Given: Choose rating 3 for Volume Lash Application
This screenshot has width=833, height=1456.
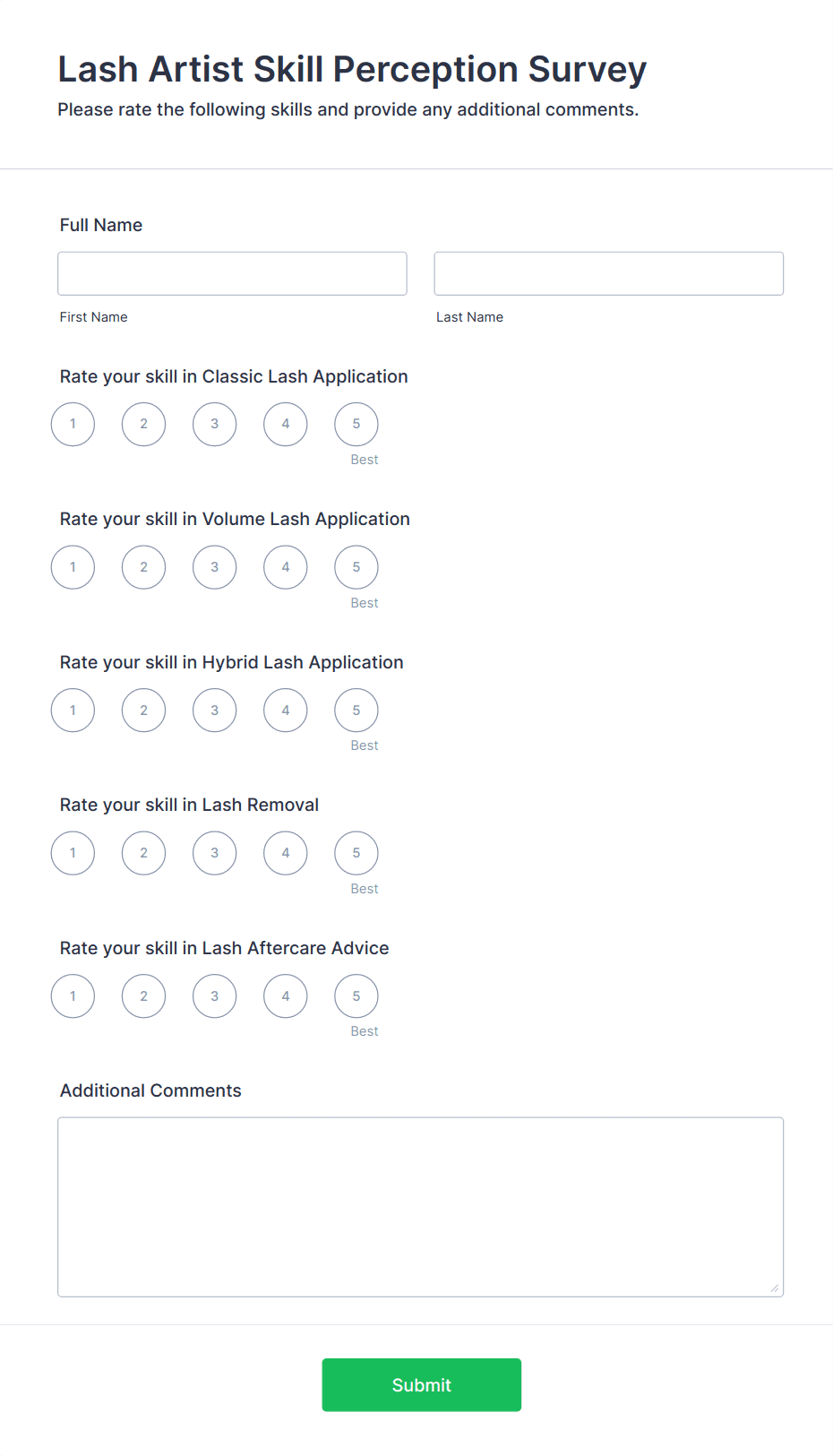Looking at the screenshot, I should [214, 566].
